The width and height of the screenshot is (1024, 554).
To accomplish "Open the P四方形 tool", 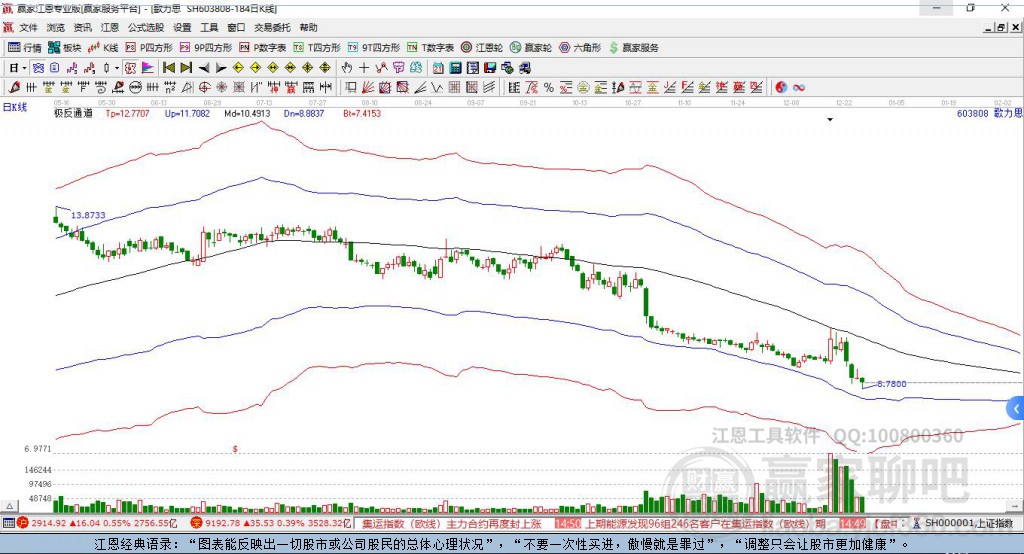I will coord(150,48).
